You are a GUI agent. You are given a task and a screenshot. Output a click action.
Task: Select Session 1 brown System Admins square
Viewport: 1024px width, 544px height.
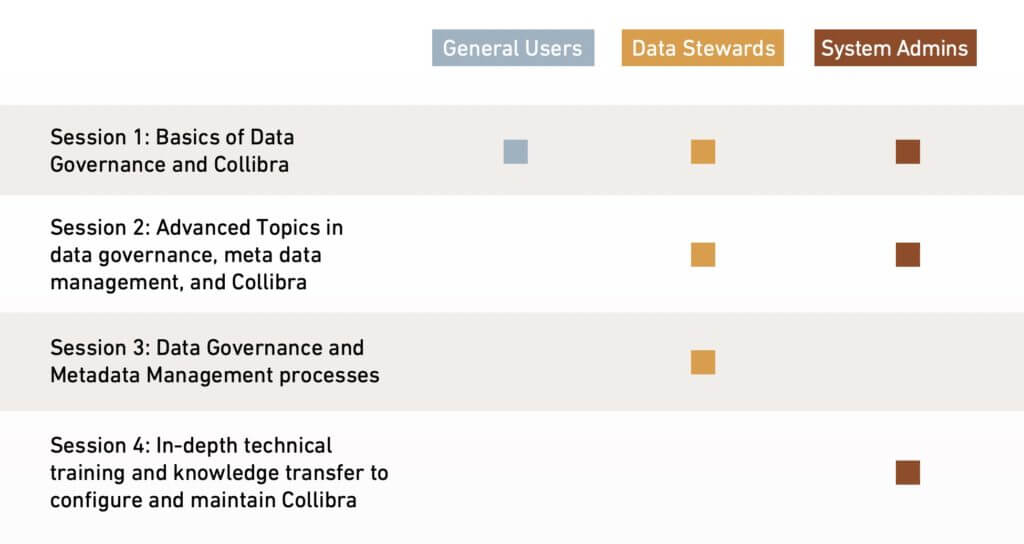pyautogui.click(x=908, y=152)
